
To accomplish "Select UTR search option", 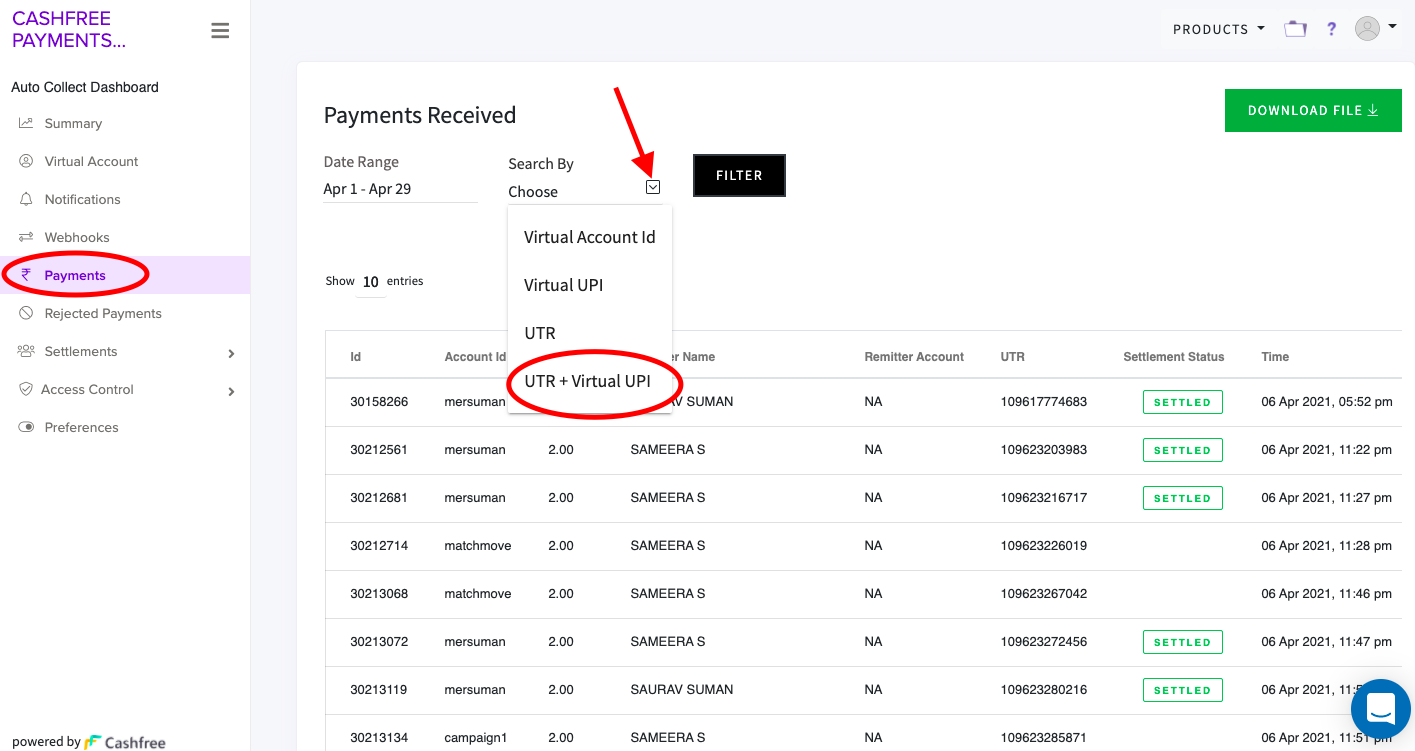I will 590,333.
